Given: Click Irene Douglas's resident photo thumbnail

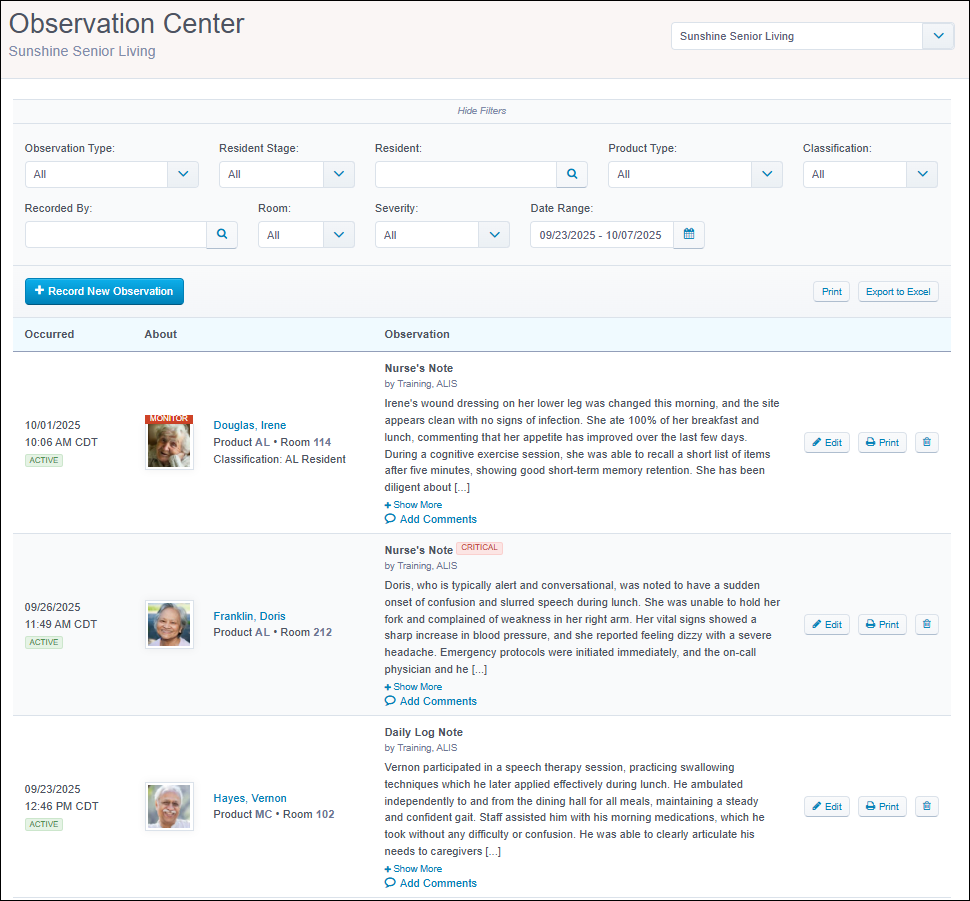Looking at the screenshot, I should (169, 442).
